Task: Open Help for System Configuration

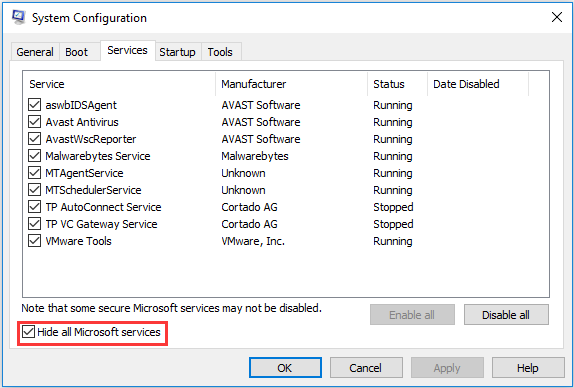Action: pyautogui.click(x=528, y=368)
